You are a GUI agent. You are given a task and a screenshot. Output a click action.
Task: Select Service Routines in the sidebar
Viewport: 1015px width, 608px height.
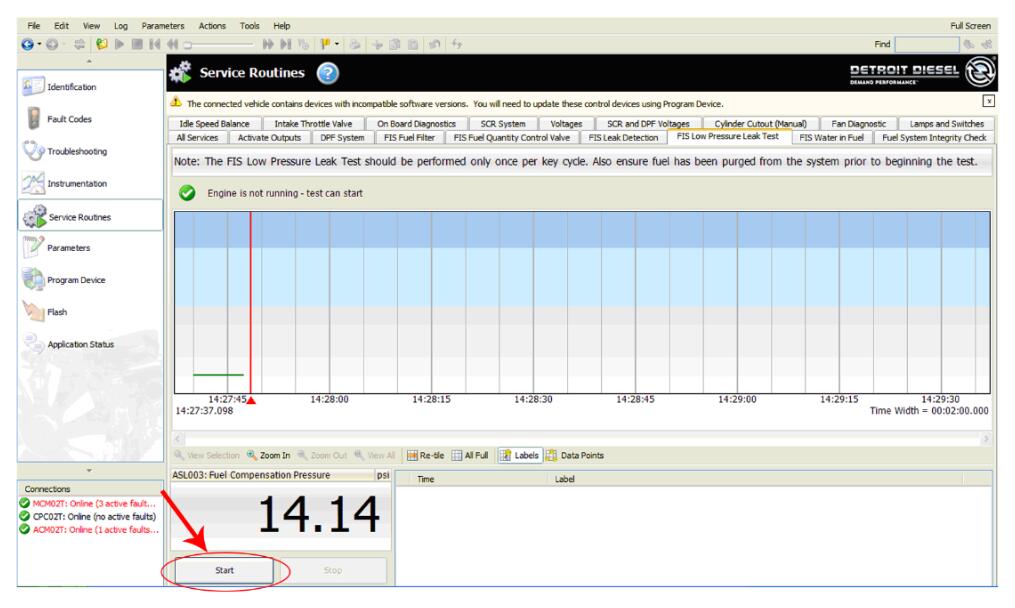91,216
